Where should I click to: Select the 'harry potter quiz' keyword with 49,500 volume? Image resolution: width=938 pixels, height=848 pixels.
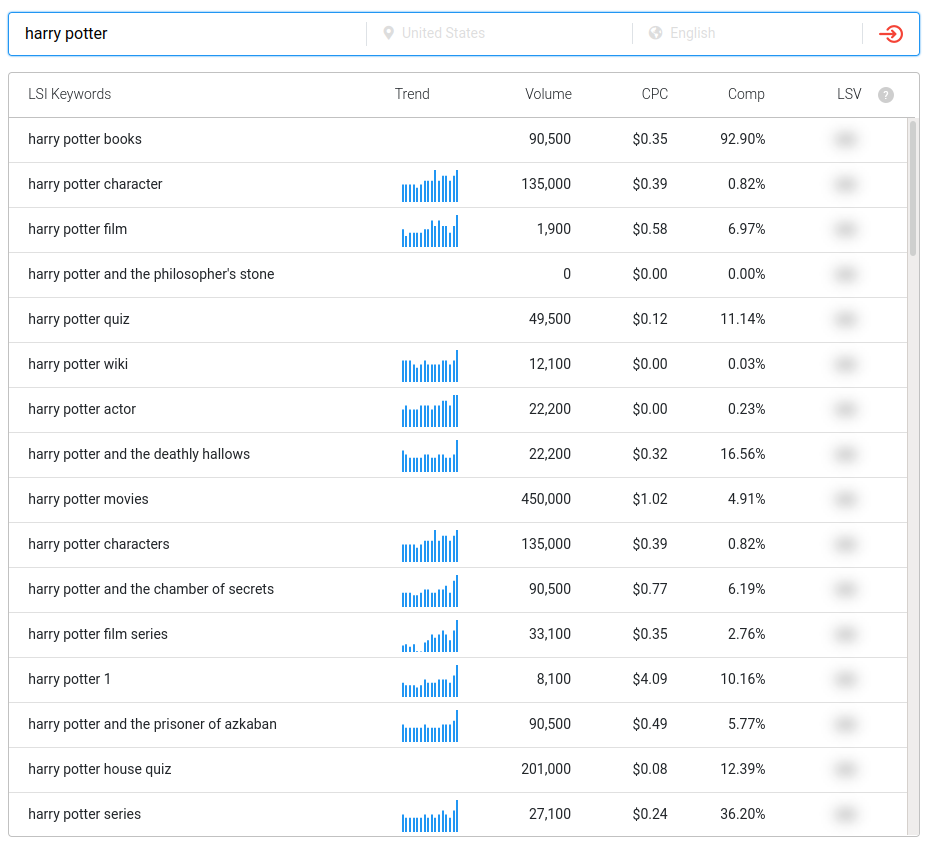click(x=79, y=319)
